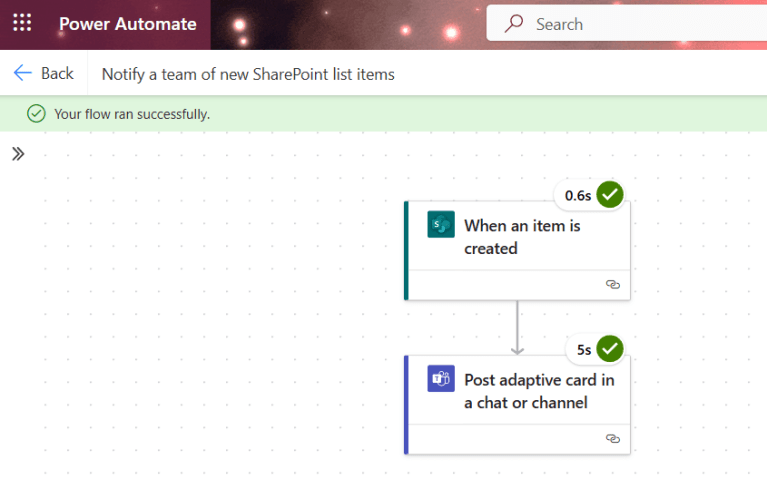
Task: Click the 'Your flow ran successfully.' message
Action: tap(132, 114)
